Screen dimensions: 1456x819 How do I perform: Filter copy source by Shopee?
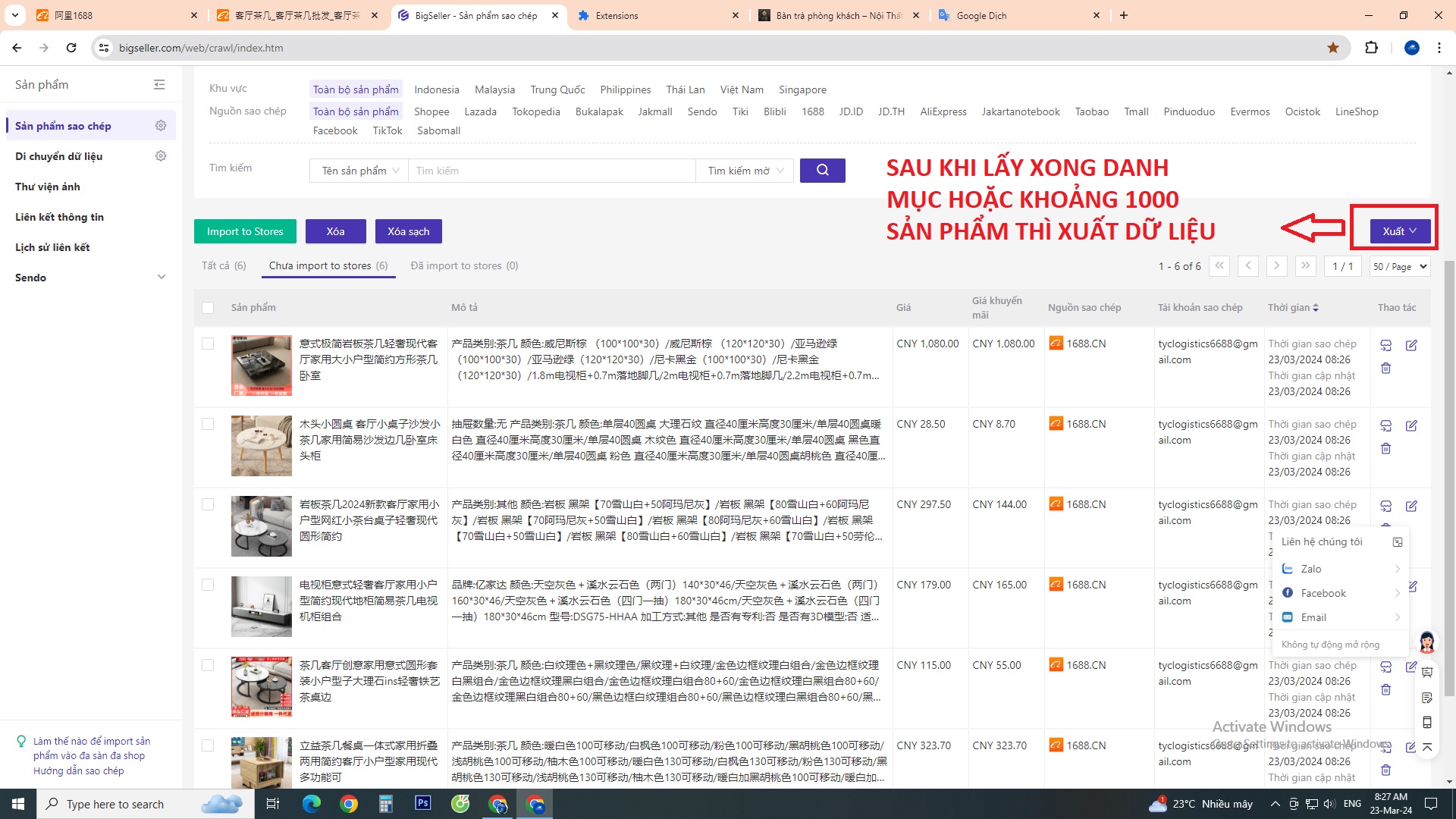click(x=431, y=111)
